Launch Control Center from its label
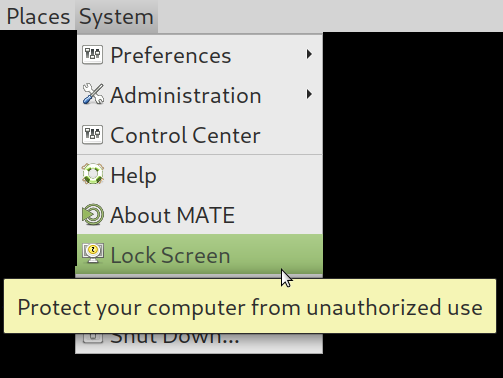This screenshot has width=503, height=378. click(185, 135)
